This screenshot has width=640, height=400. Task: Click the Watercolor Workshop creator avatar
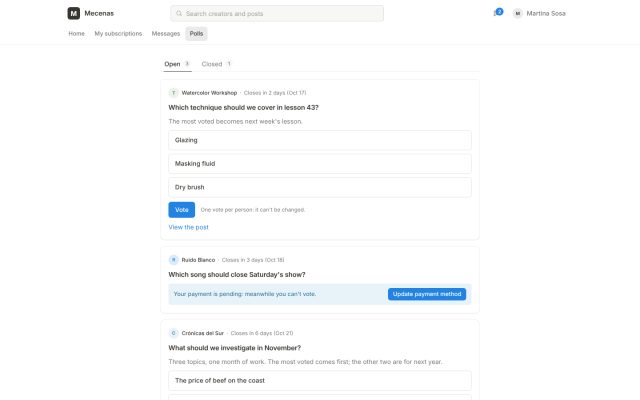coord(173,93)
